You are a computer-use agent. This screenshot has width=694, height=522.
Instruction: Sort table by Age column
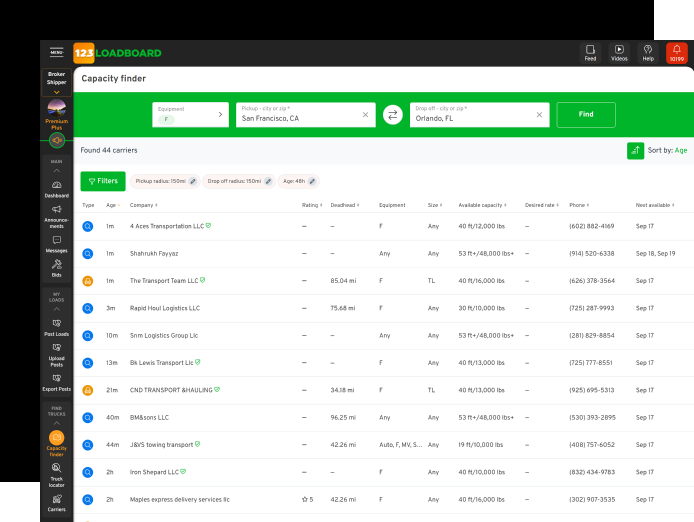click(x=113, y=205)
